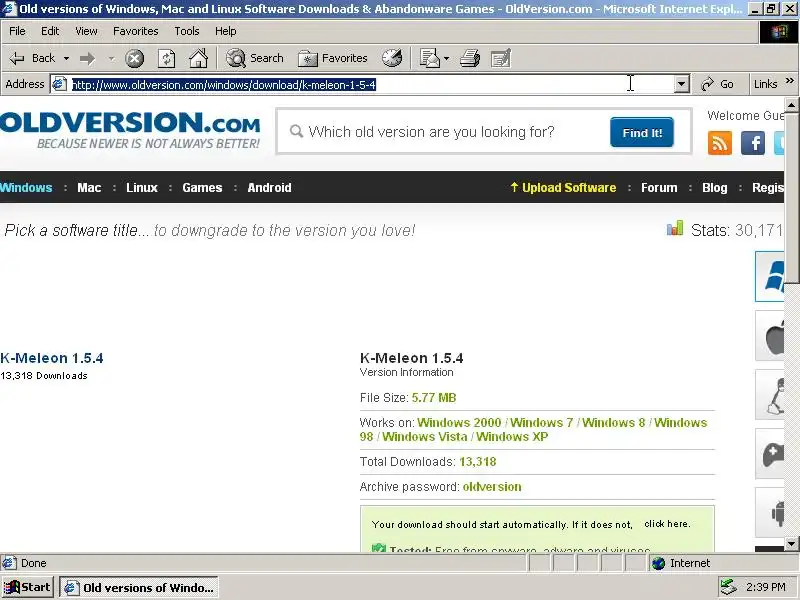Open the Blog link
800x600 pixels.
(715, 188)
